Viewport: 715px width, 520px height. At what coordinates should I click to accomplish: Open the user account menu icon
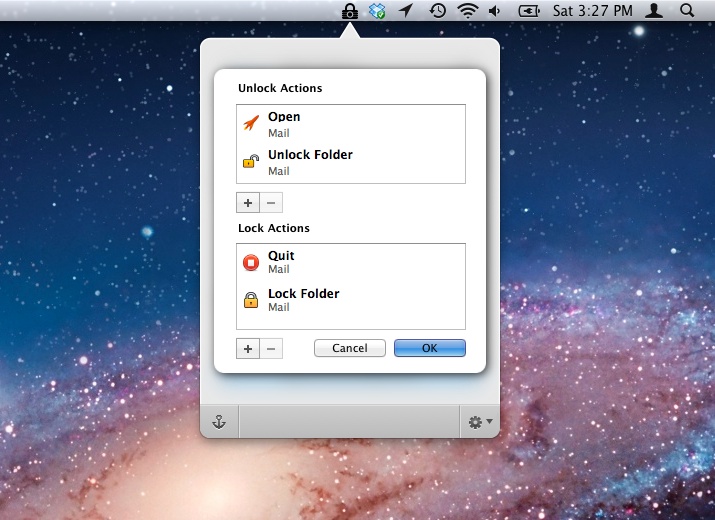point(653,10)
